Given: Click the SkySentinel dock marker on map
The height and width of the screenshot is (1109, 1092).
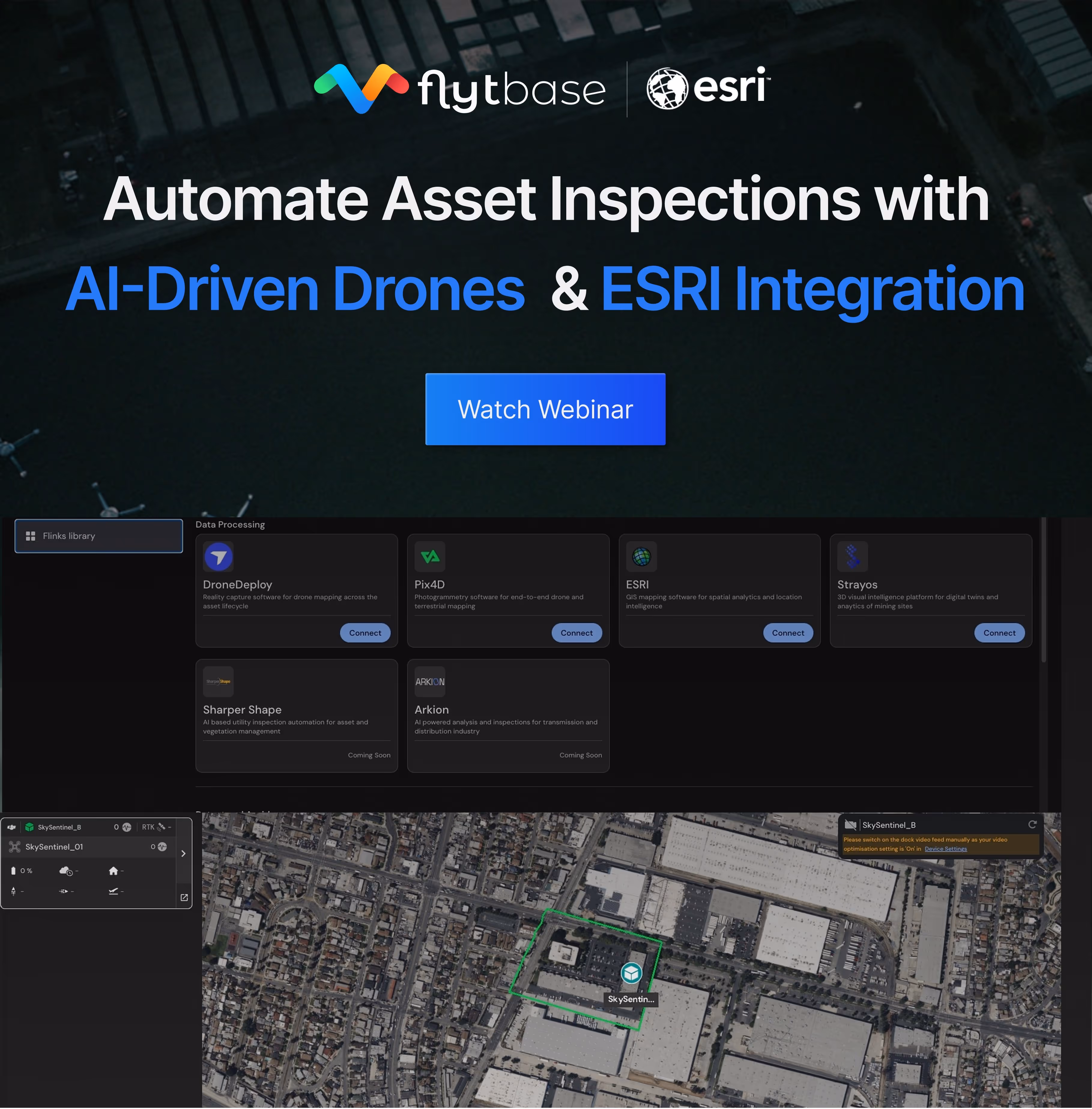Looking at the screenshot, I should click(x=631, y=973).
